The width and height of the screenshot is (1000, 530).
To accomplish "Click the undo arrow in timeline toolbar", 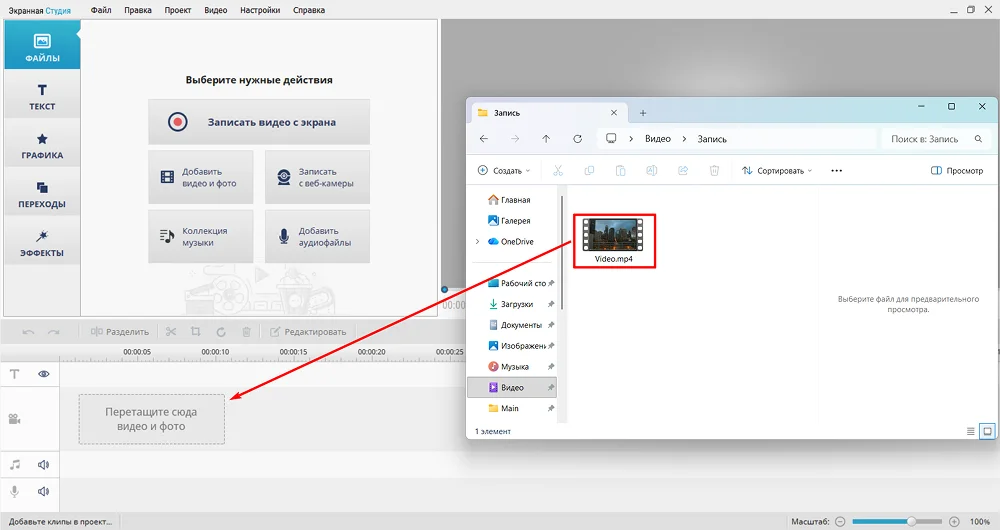I will [28, 332].
